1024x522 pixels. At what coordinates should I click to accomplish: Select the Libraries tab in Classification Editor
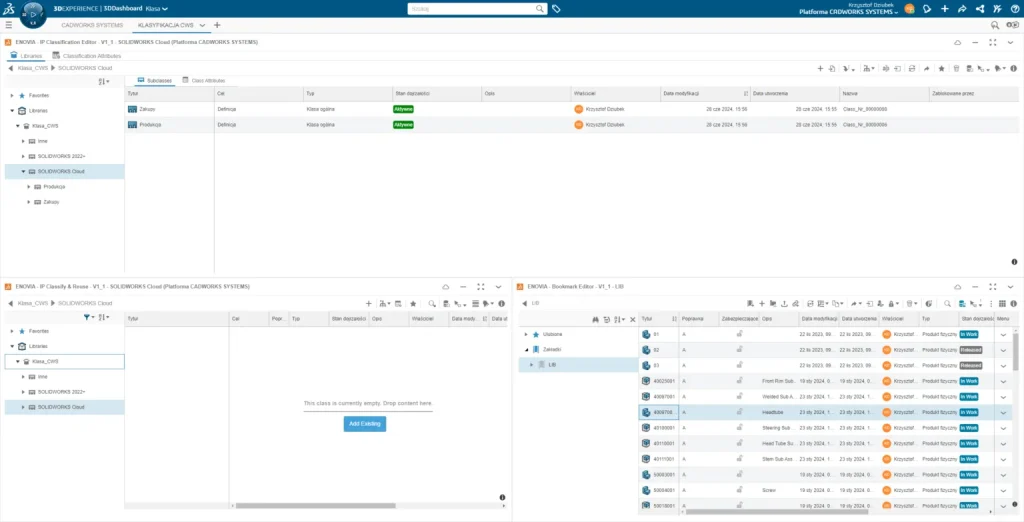click(27, 56)
